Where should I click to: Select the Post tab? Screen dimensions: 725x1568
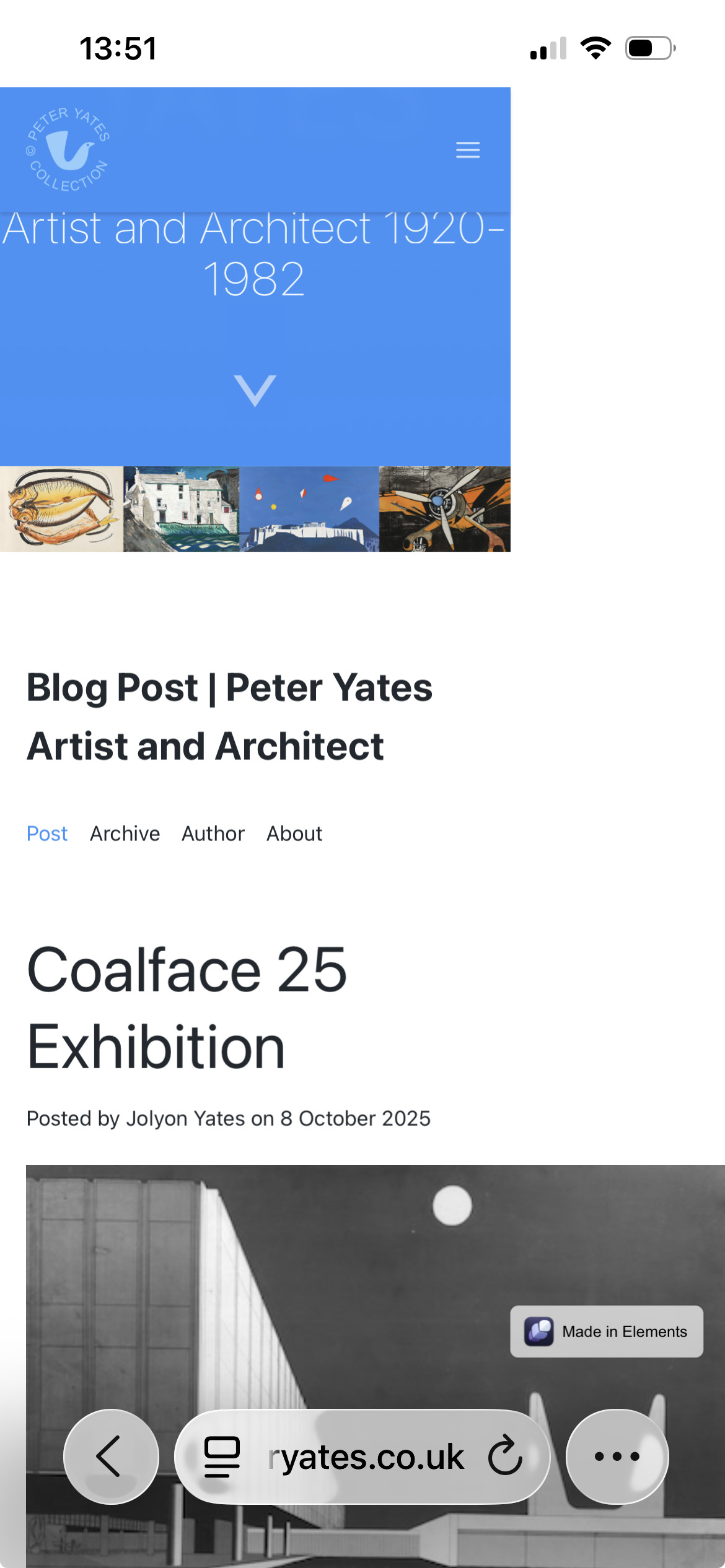click(x=47, y=834)
